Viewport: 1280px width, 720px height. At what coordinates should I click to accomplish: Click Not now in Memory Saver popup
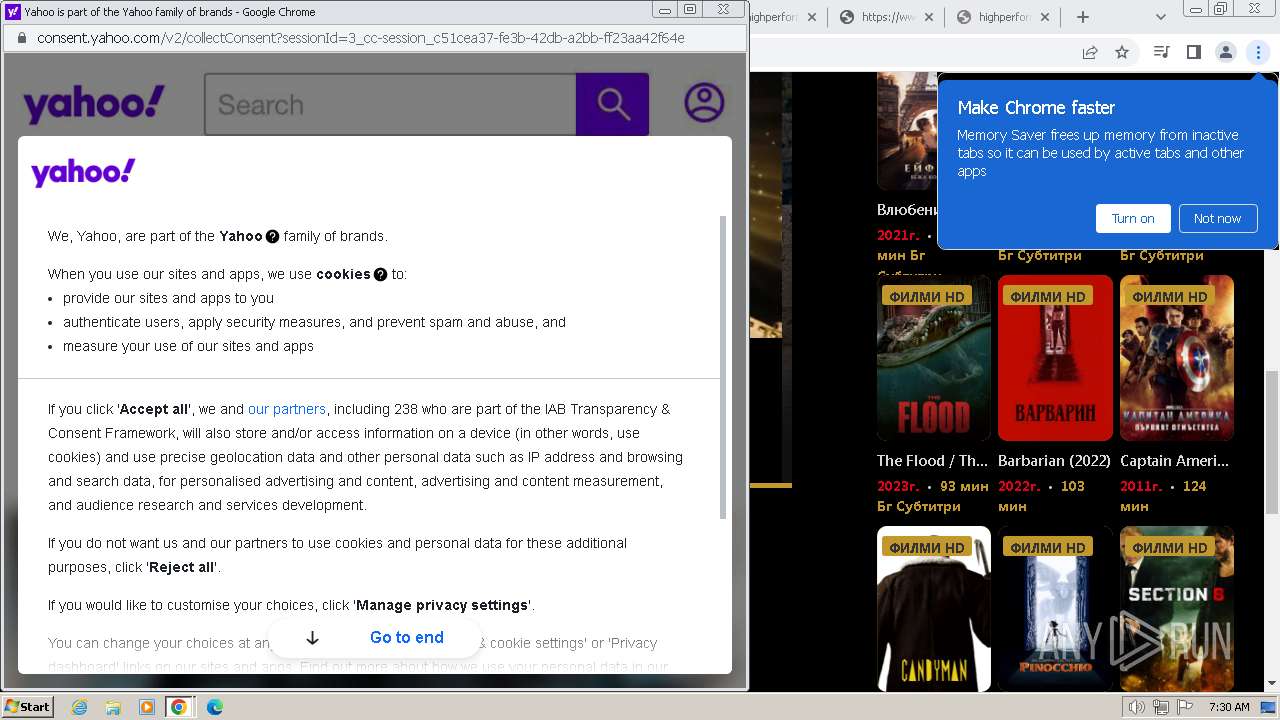[1217, 218]
